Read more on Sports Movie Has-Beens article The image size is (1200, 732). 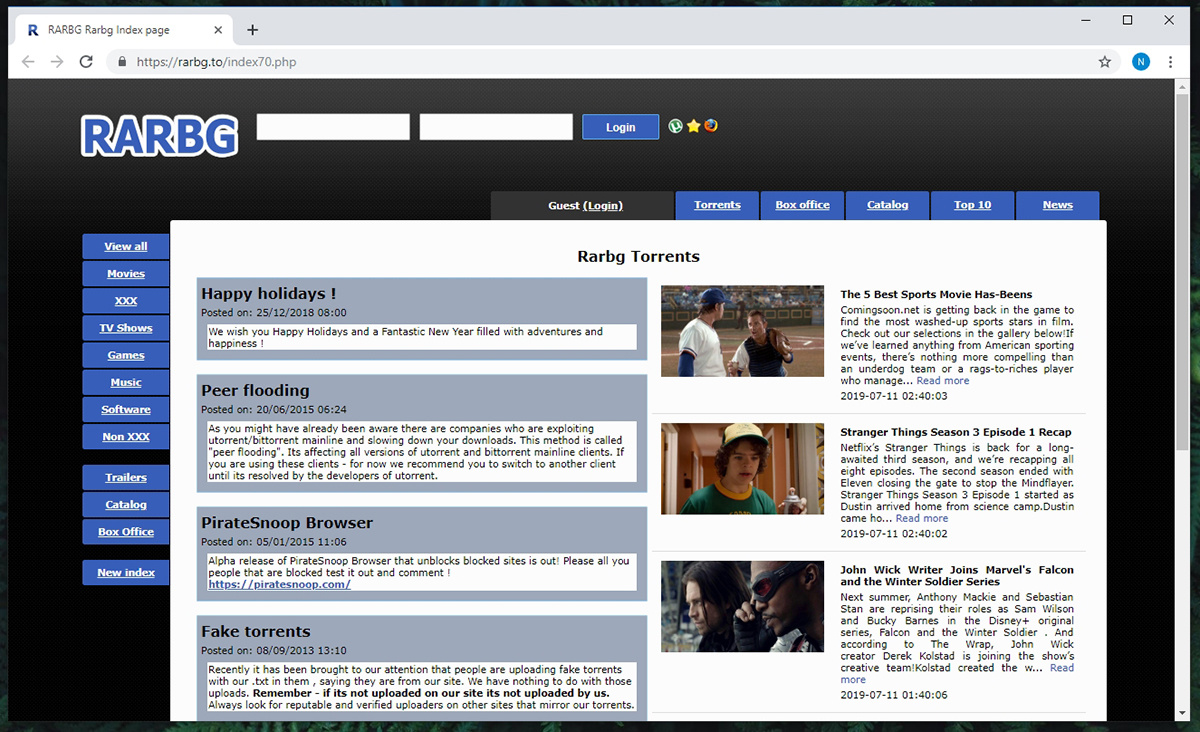(x=943, y=380)
